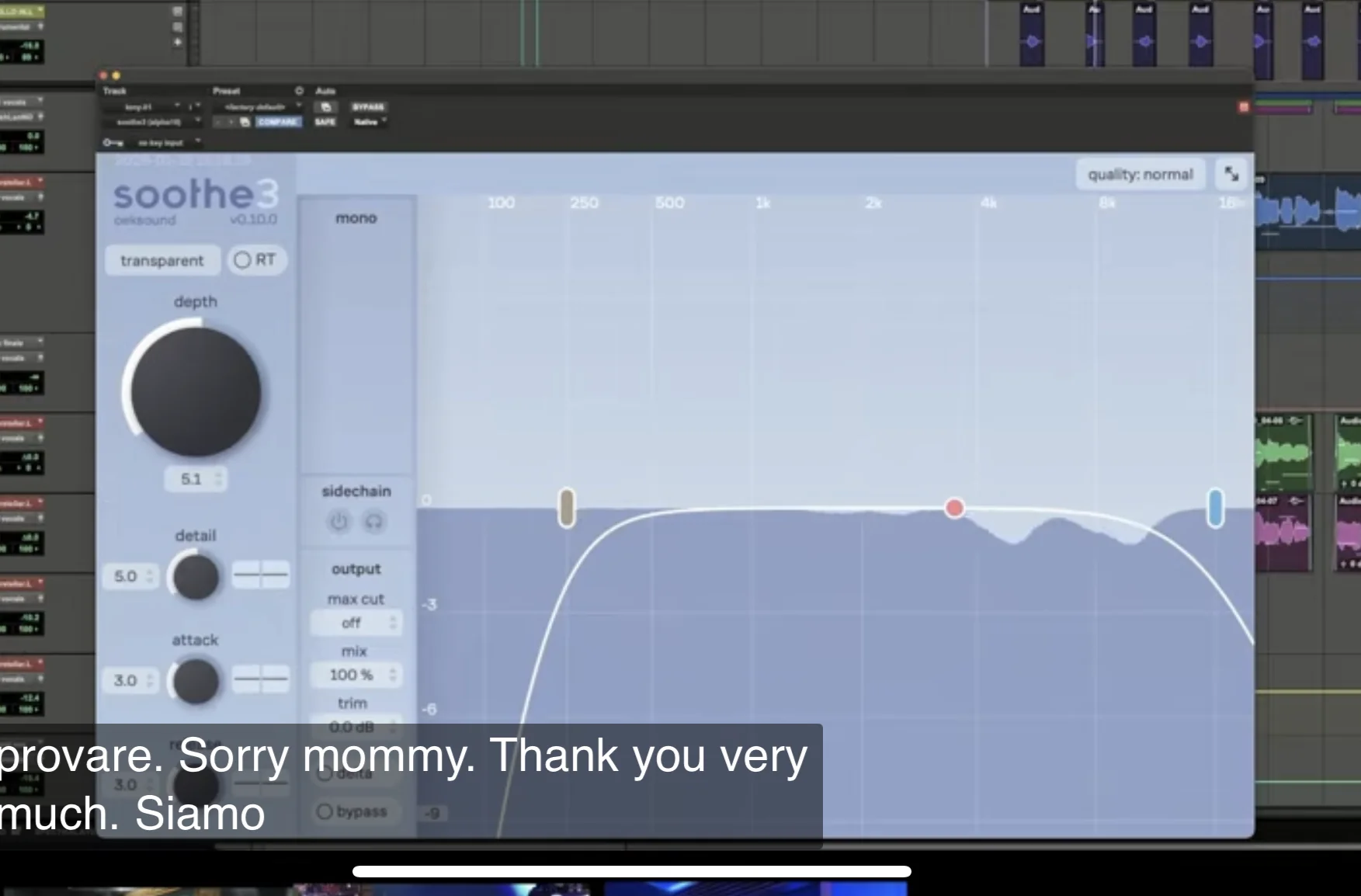Toggle the COMPARE button
Screen dimensions: 1361x896
point(278,122)
